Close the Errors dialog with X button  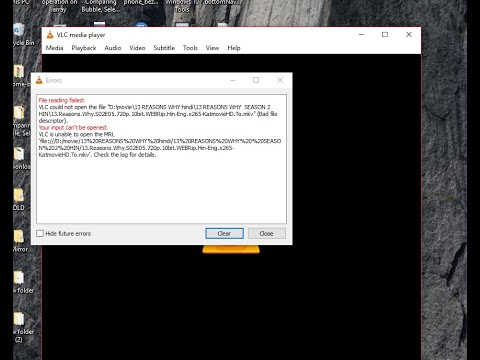pos(280,80)
